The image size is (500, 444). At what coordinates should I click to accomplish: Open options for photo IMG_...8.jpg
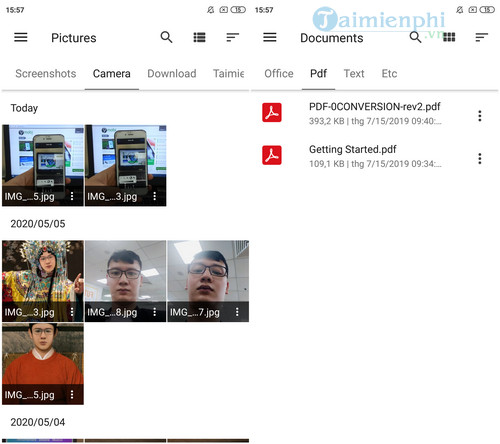pyautogui.click(x=155, y=312)
